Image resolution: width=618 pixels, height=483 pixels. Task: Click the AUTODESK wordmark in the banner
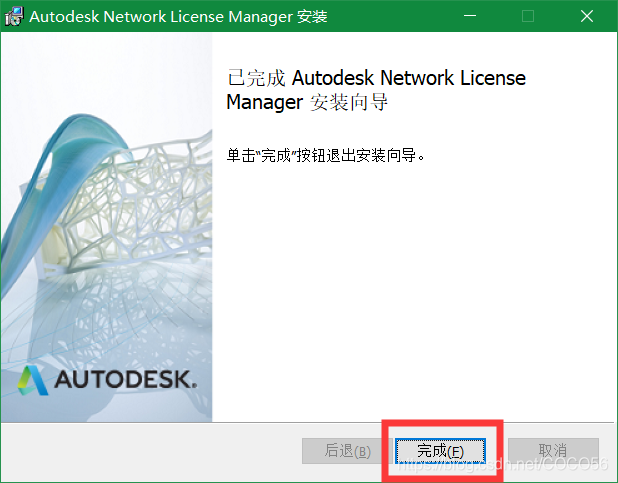click(124, 382)
